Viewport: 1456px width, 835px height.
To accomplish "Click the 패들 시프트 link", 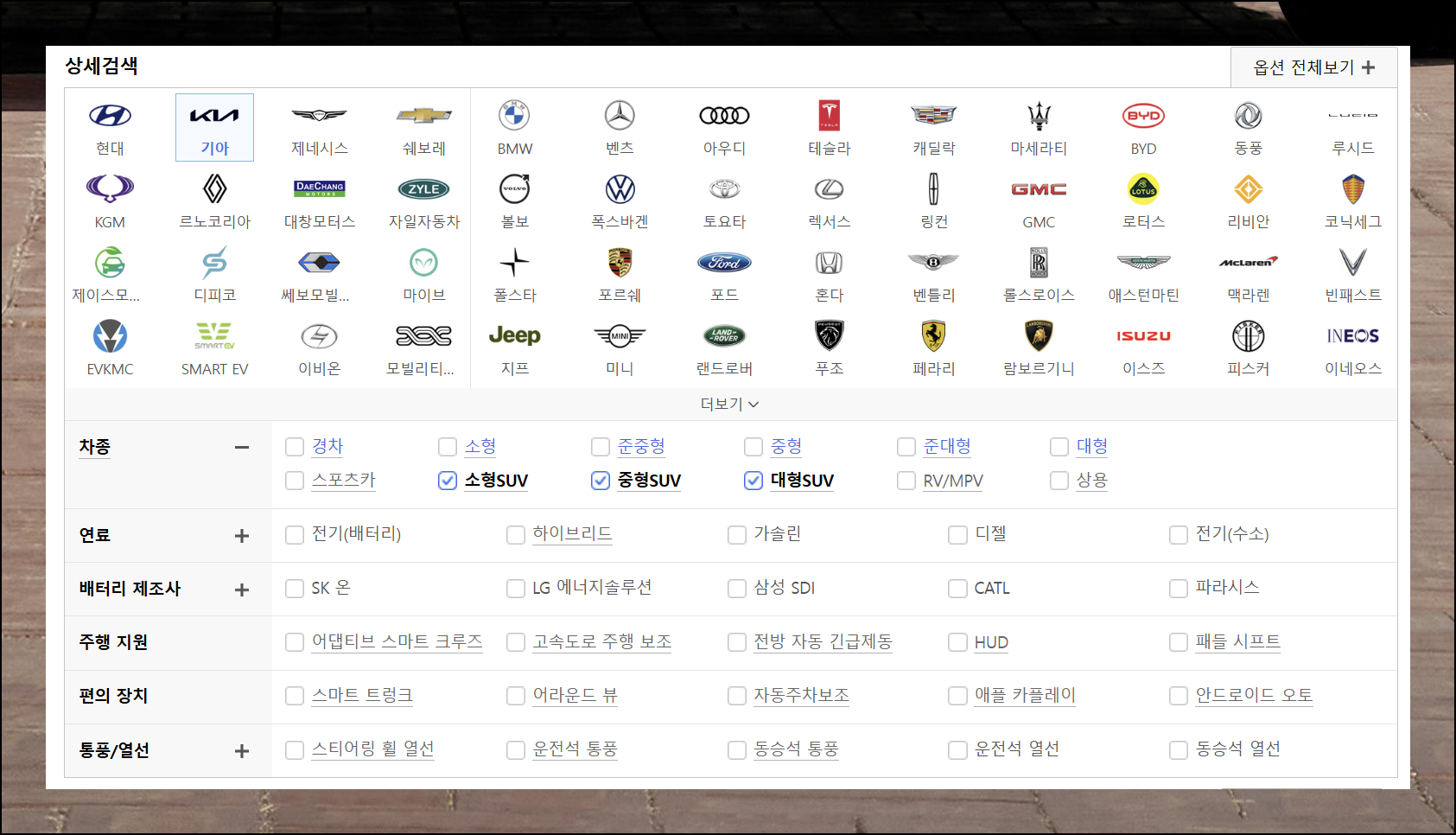I will pyautogui.click(x=1237, y=641).
